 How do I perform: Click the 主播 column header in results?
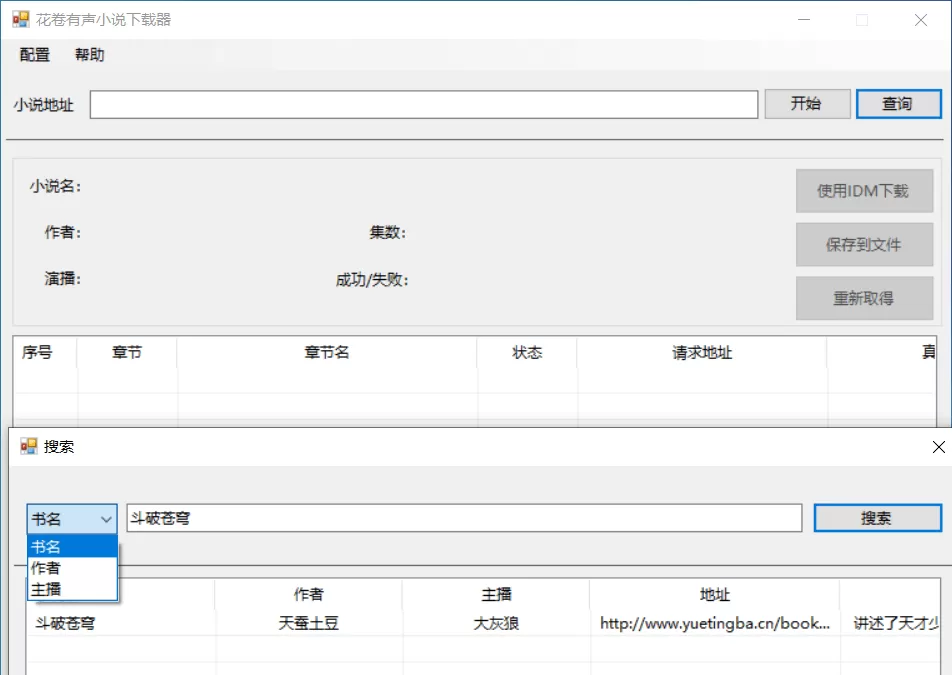tap(496, 594)
